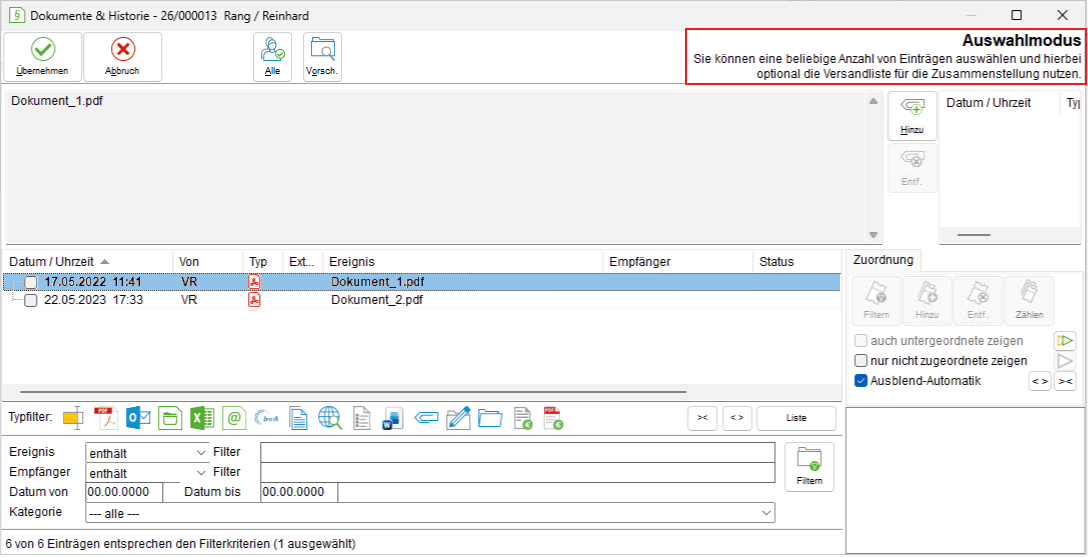Switch to the Zuordnung tab
Viewport: 1088px width, 557px height.
(x=883, y=261)
